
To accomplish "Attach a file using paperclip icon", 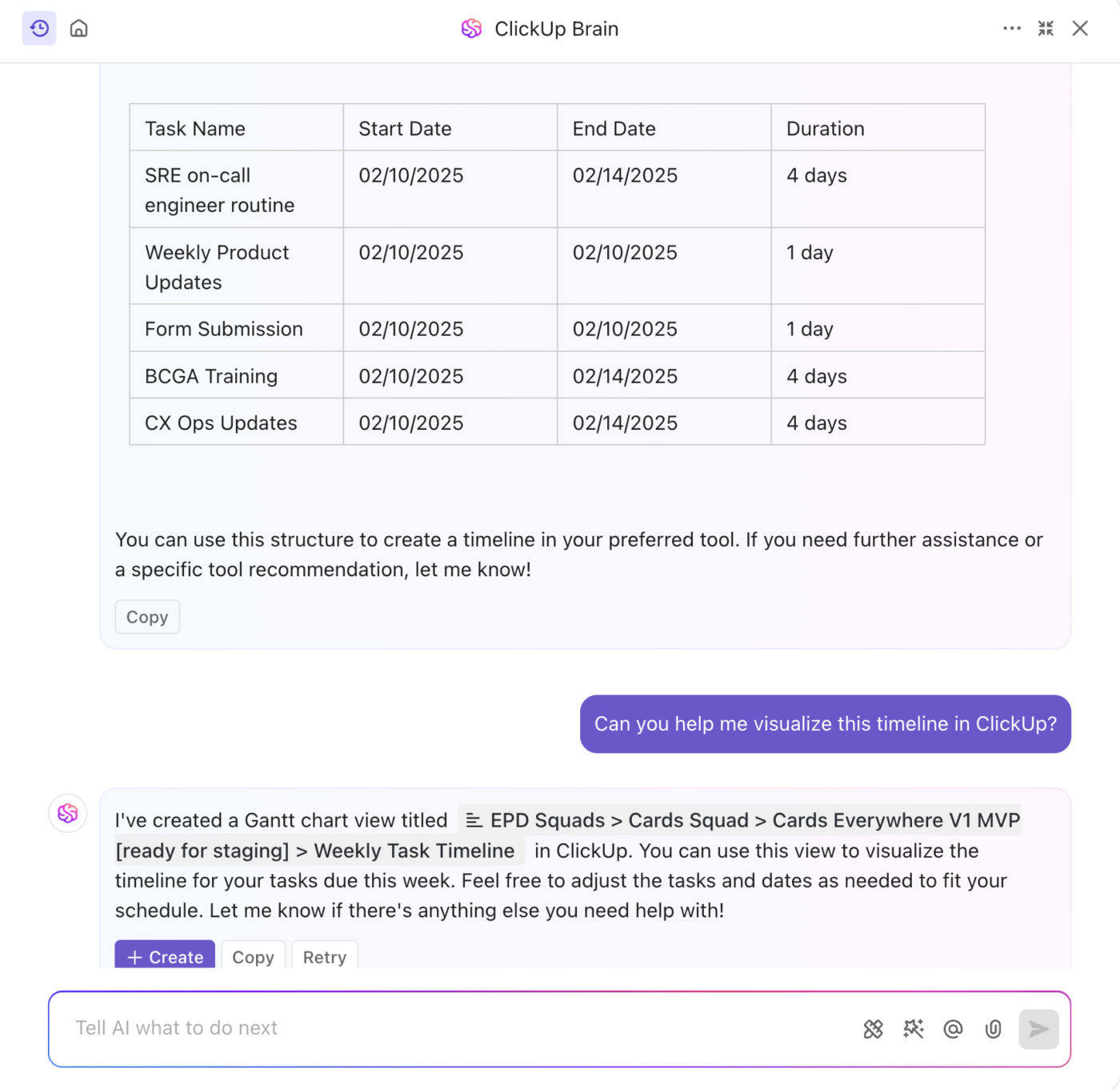I will click(993, 1029).
